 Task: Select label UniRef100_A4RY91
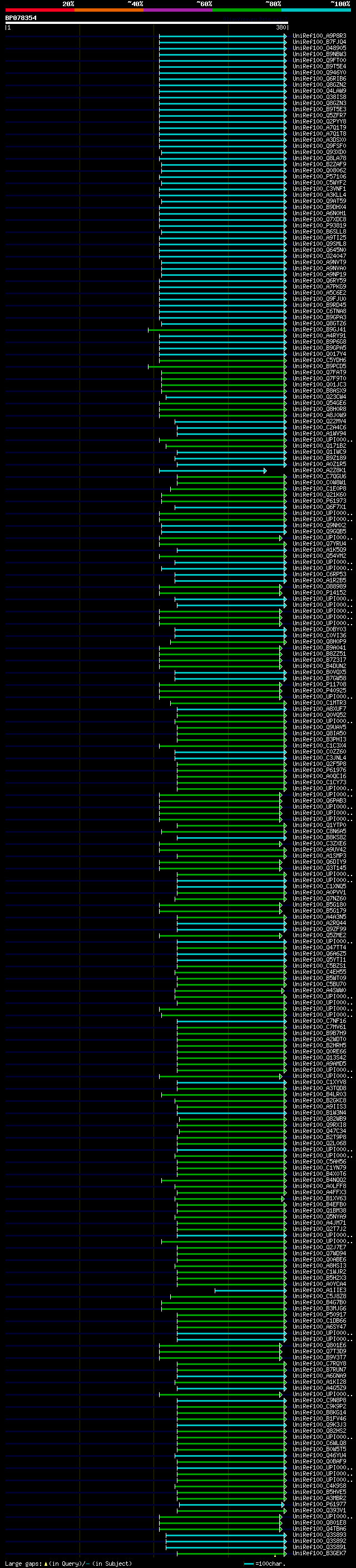pos(319,335)
